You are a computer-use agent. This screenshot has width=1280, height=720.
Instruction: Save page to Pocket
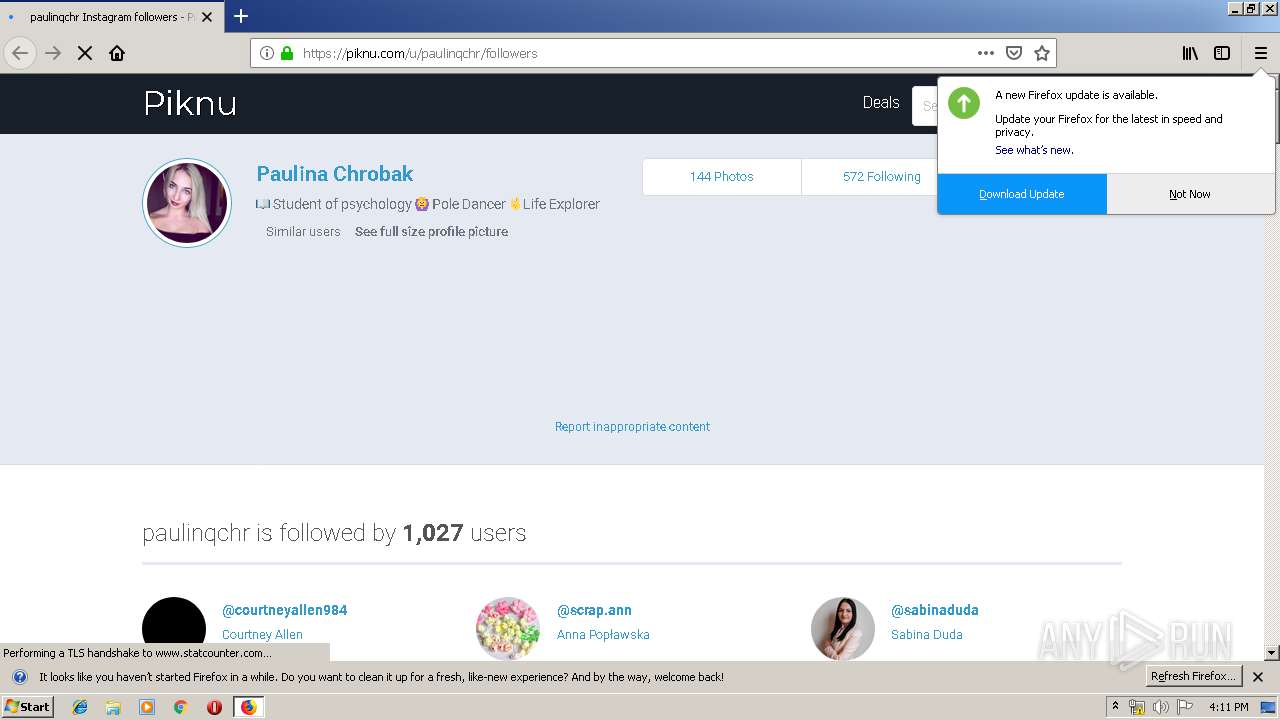pos(1014,53)
